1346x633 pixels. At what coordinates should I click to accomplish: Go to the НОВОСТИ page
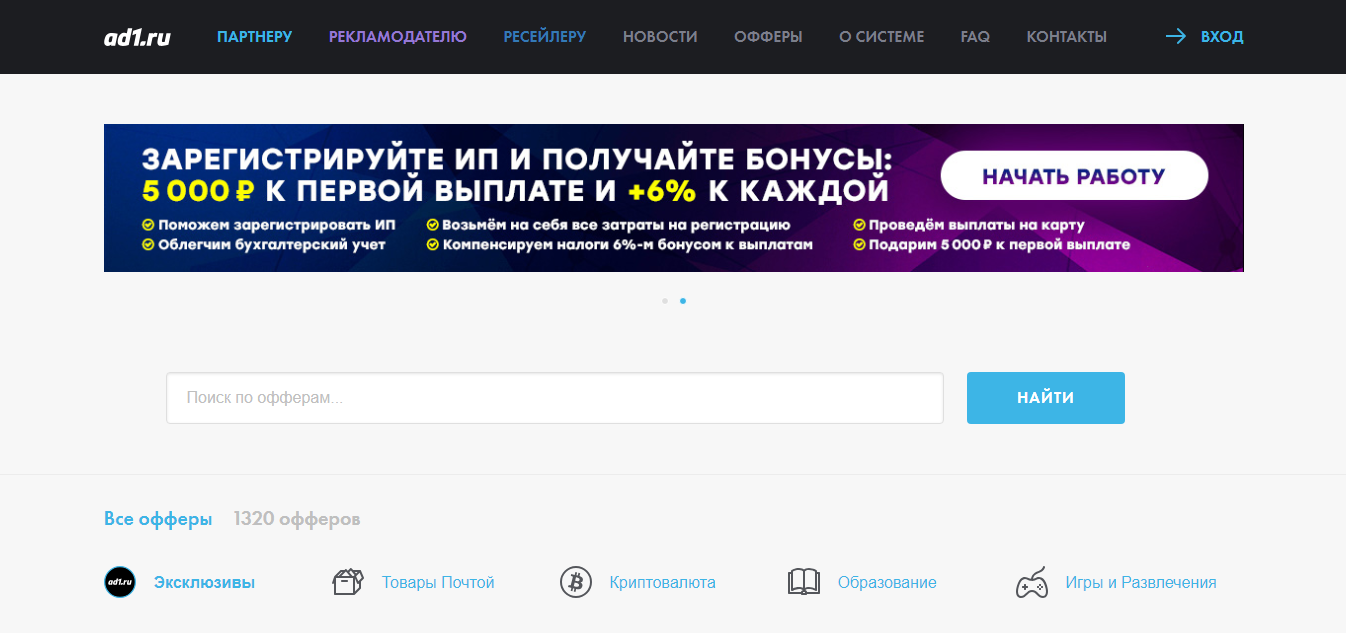pyautogui.click(x=660, y=37)
